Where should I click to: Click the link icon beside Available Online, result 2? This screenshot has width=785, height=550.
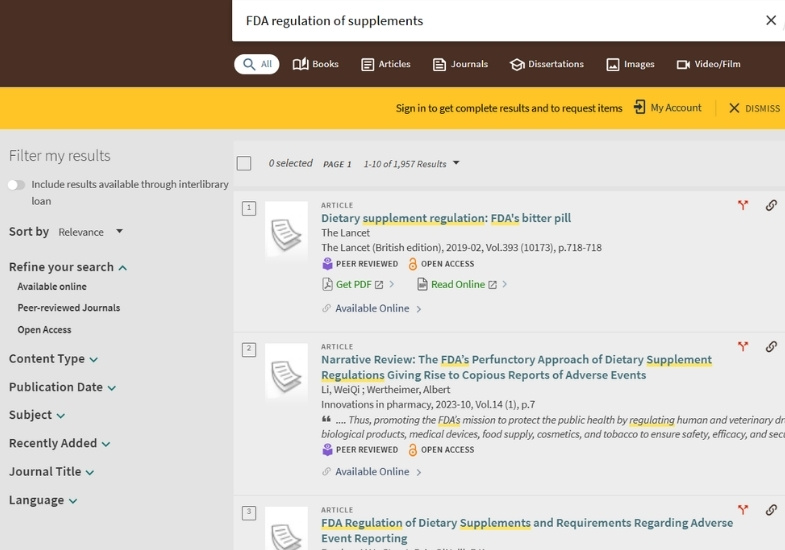tap(326, 471)
